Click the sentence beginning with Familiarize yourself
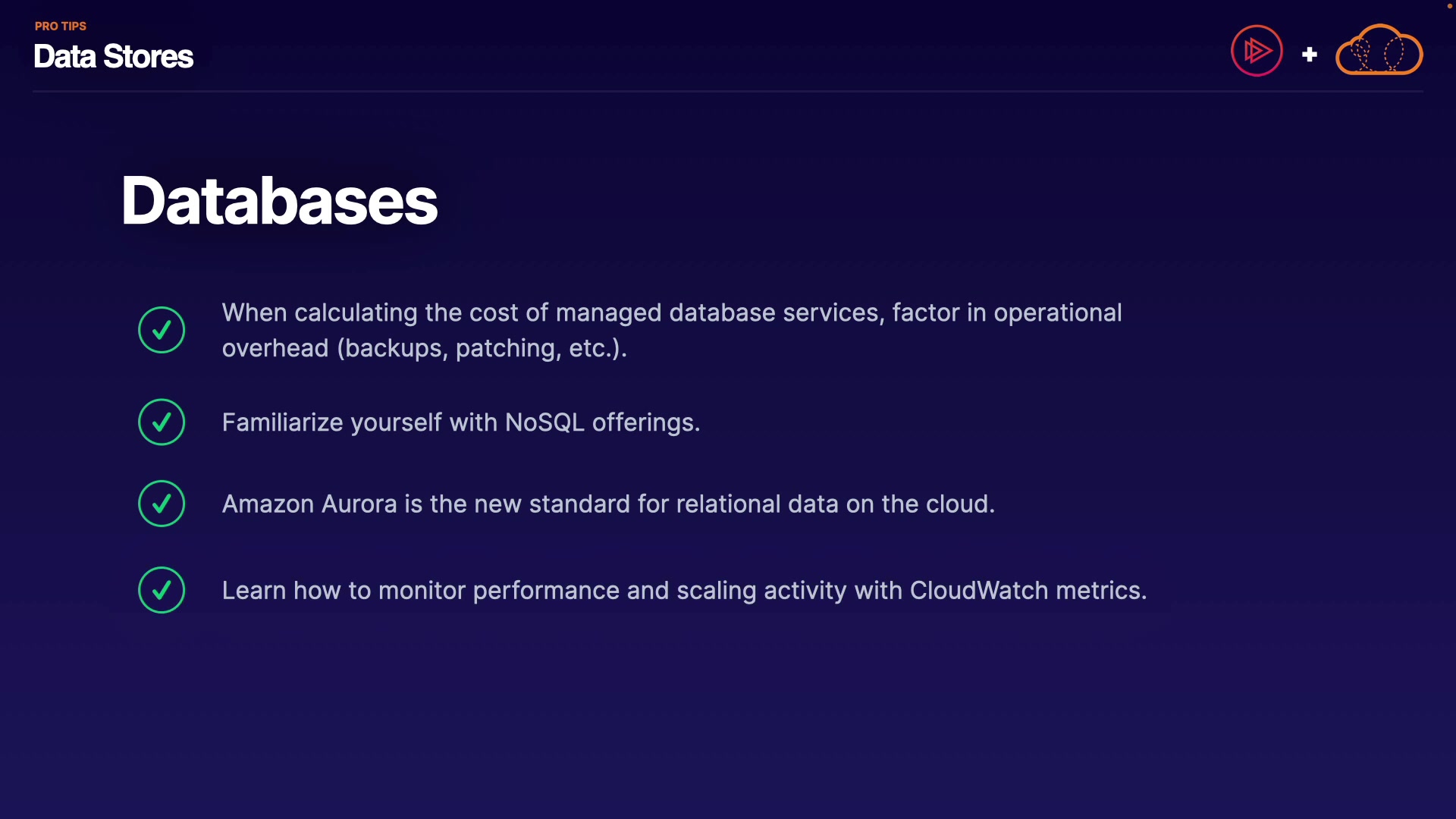Screen dimensions: 1456x819 click(460, 422)
